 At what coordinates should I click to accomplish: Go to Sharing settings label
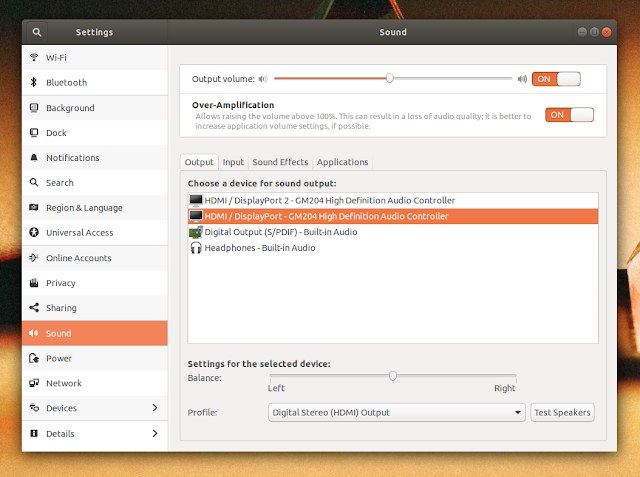pyautogui.click(x=61, y=308)
